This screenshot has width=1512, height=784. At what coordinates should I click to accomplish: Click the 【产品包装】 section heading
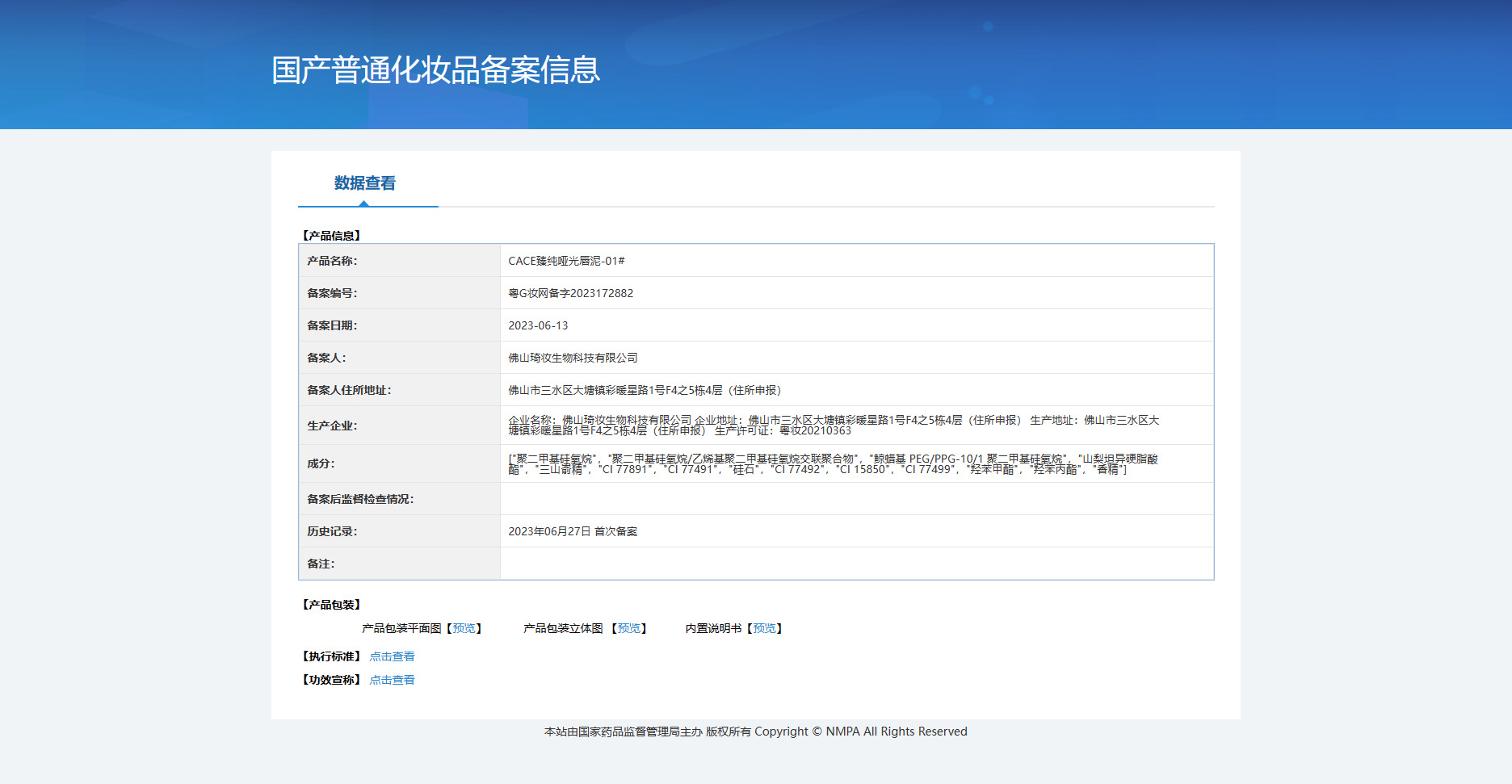coord(331,605)
